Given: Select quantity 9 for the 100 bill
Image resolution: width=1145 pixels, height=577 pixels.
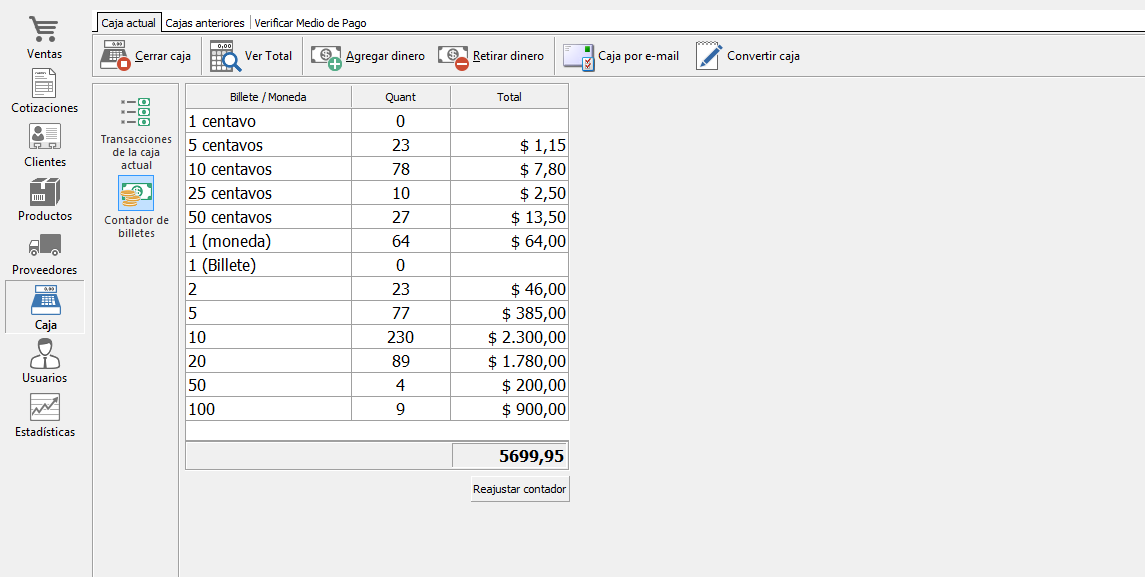Looking at the screenshot, I should point(400,409).
